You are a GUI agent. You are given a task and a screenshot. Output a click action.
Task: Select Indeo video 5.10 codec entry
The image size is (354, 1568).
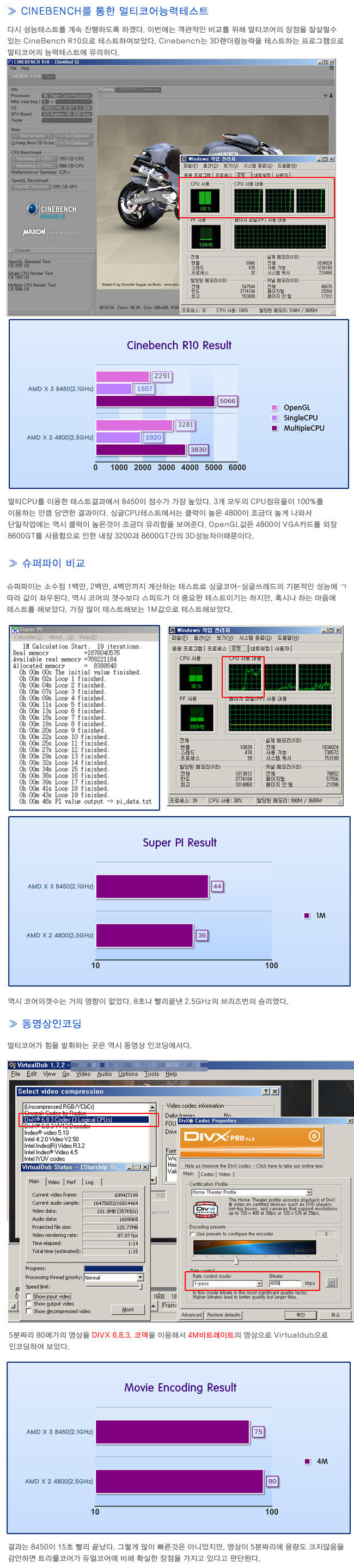(x=47, y=1133)
